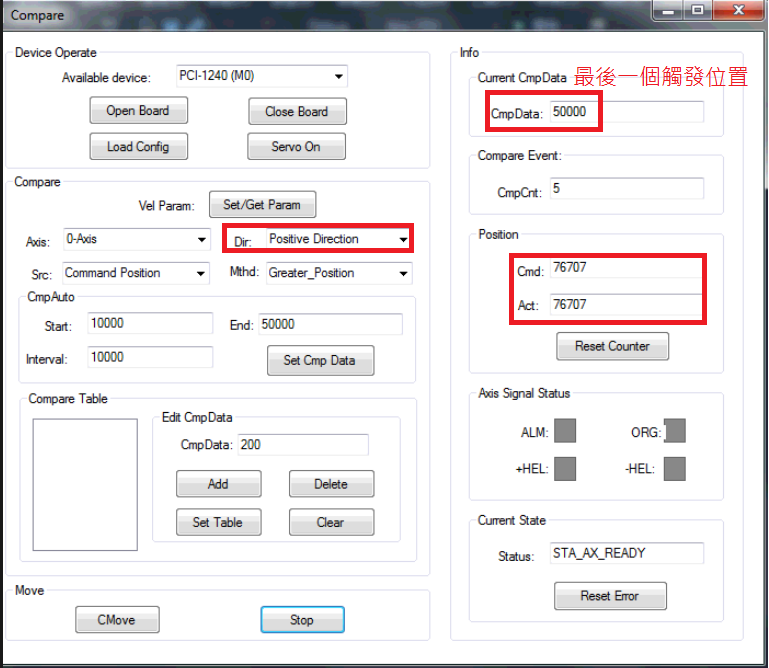Select the Act position field
The image size is (769, 668).
tap(626, 305)
